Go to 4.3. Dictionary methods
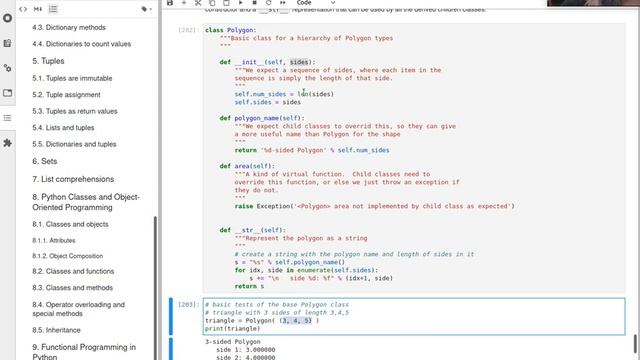The image size is (640, 360). click(69, 27)
